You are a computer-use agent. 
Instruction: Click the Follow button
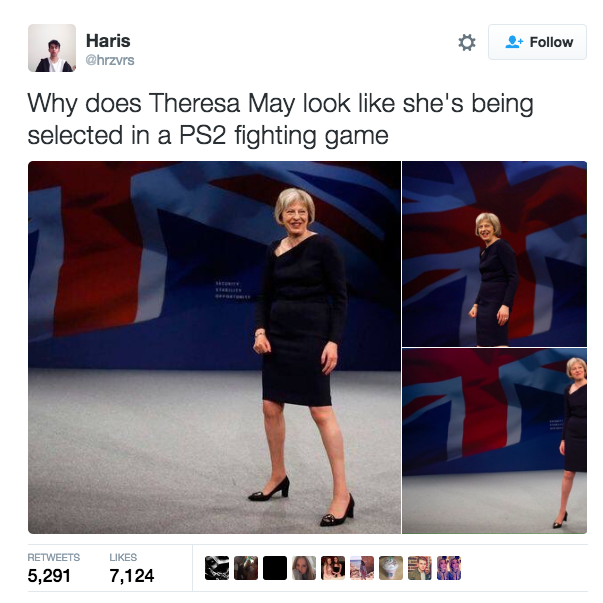click(x=537, y=42)
